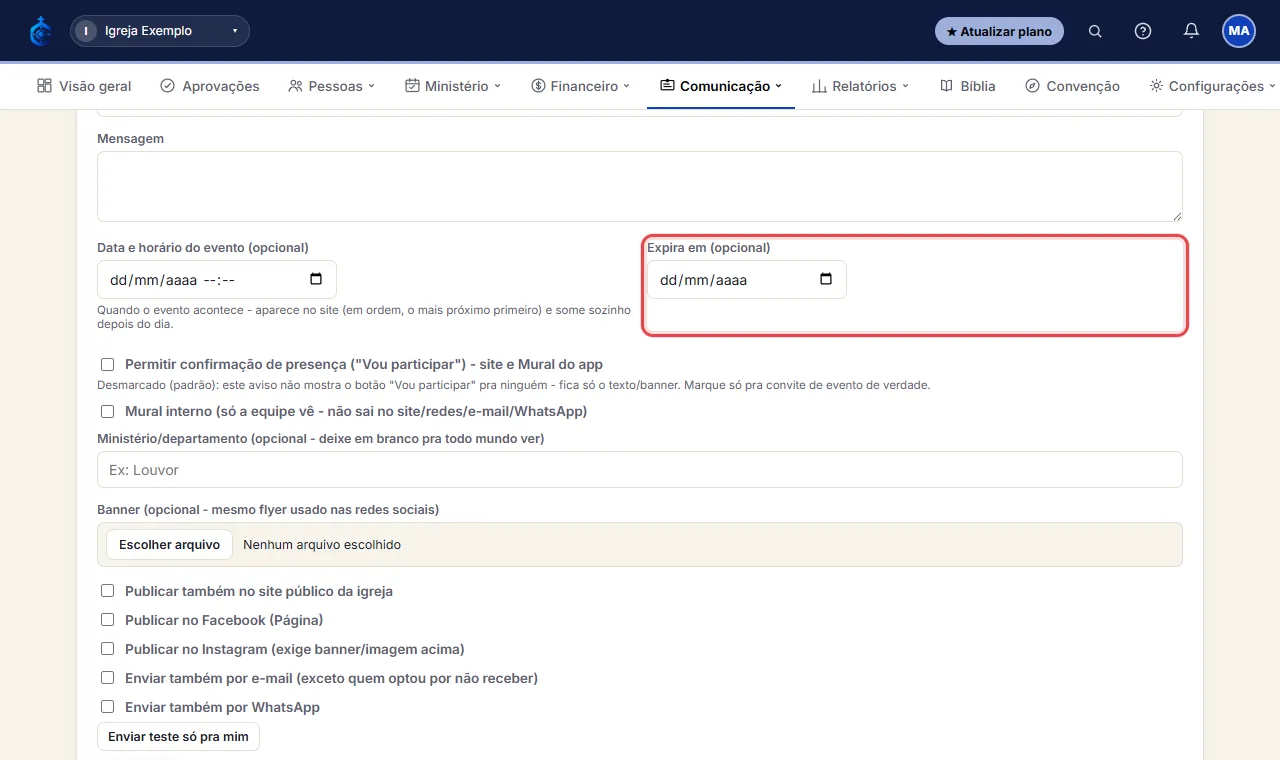Click the Convenção compass icon

click(1033, 86)
